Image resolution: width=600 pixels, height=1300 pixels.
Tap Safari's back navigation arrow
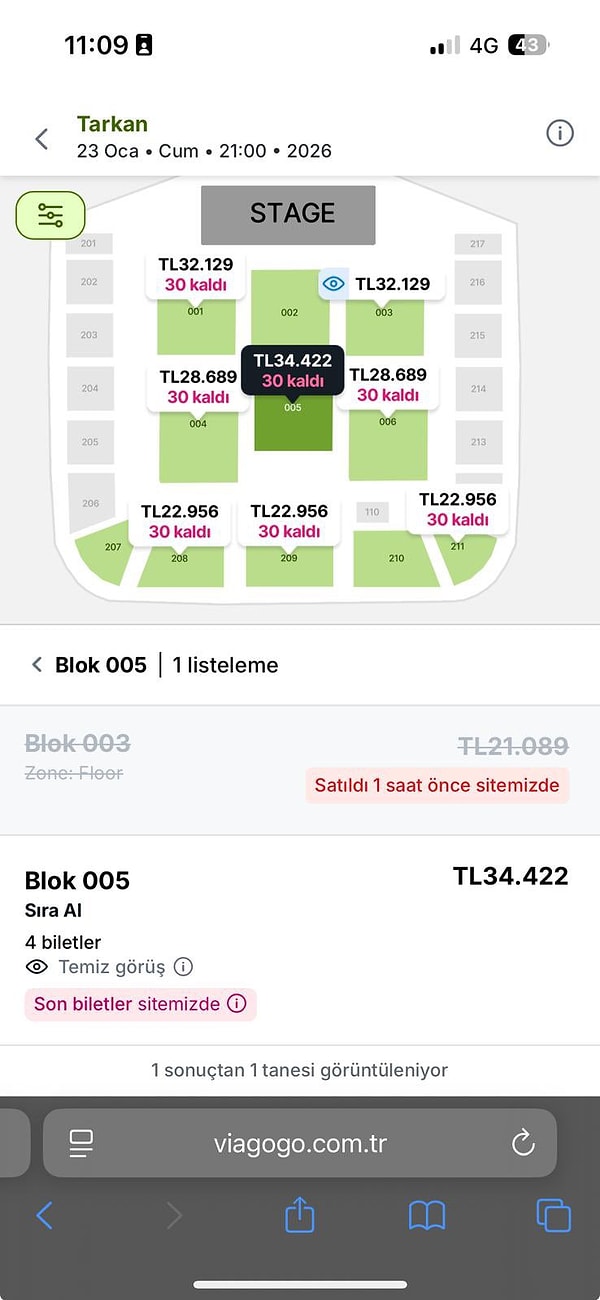click(45, 1216)
